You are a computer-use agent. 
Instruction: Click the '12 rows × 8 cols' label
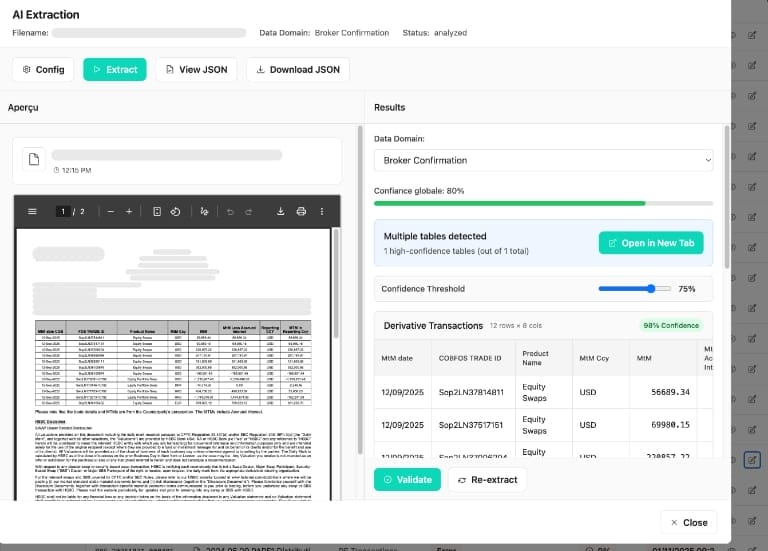point(516,326)
